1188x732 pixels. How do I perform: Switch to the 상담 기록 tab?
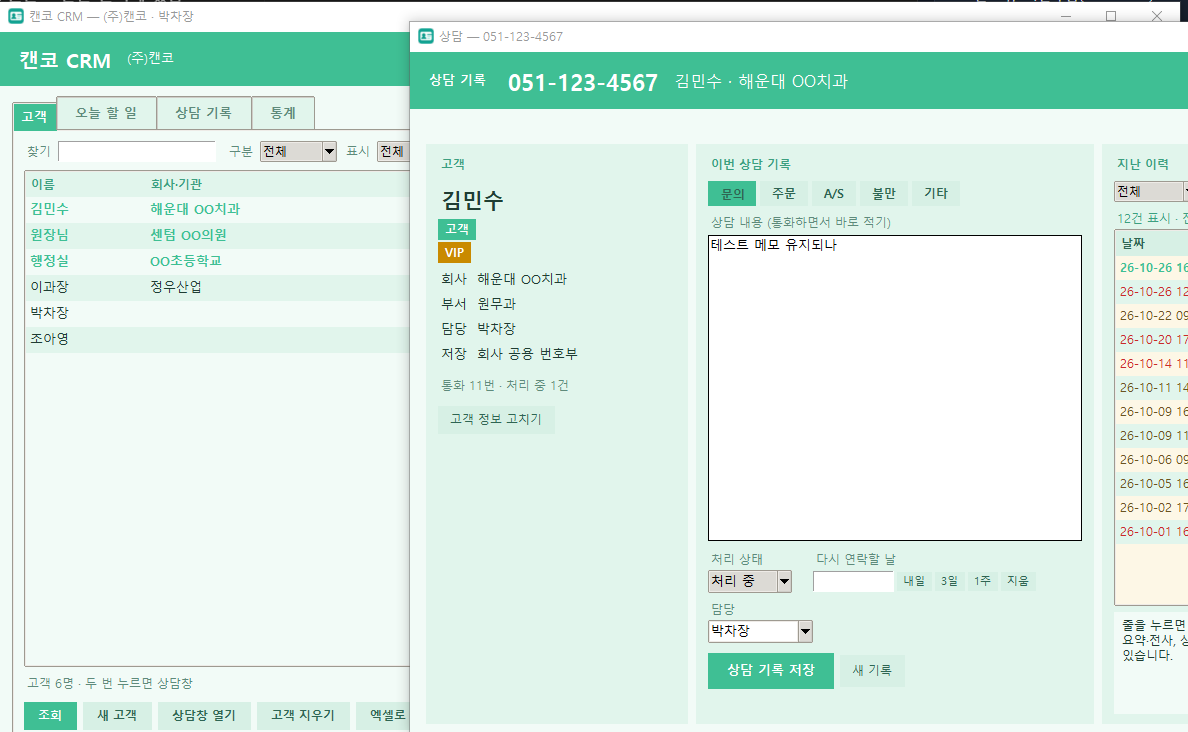click(203, 113)
